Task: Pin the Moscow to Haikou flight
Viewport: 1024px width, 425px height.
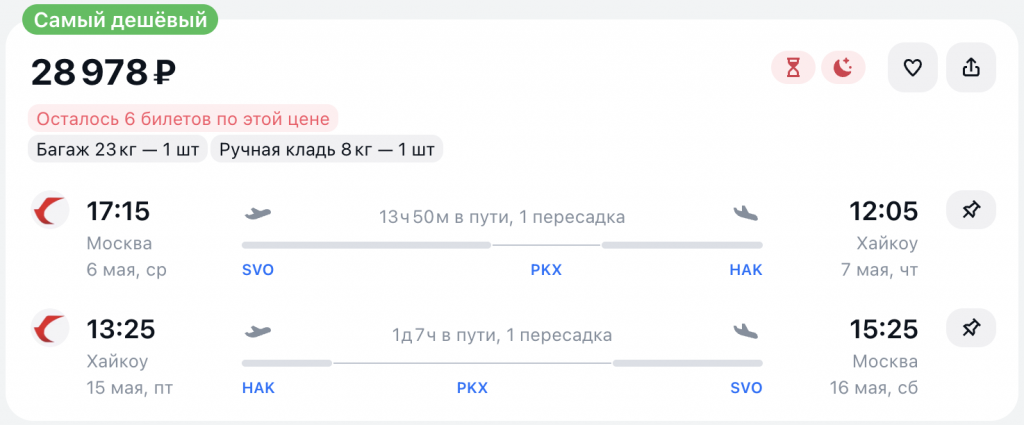Action: point(970,211)
